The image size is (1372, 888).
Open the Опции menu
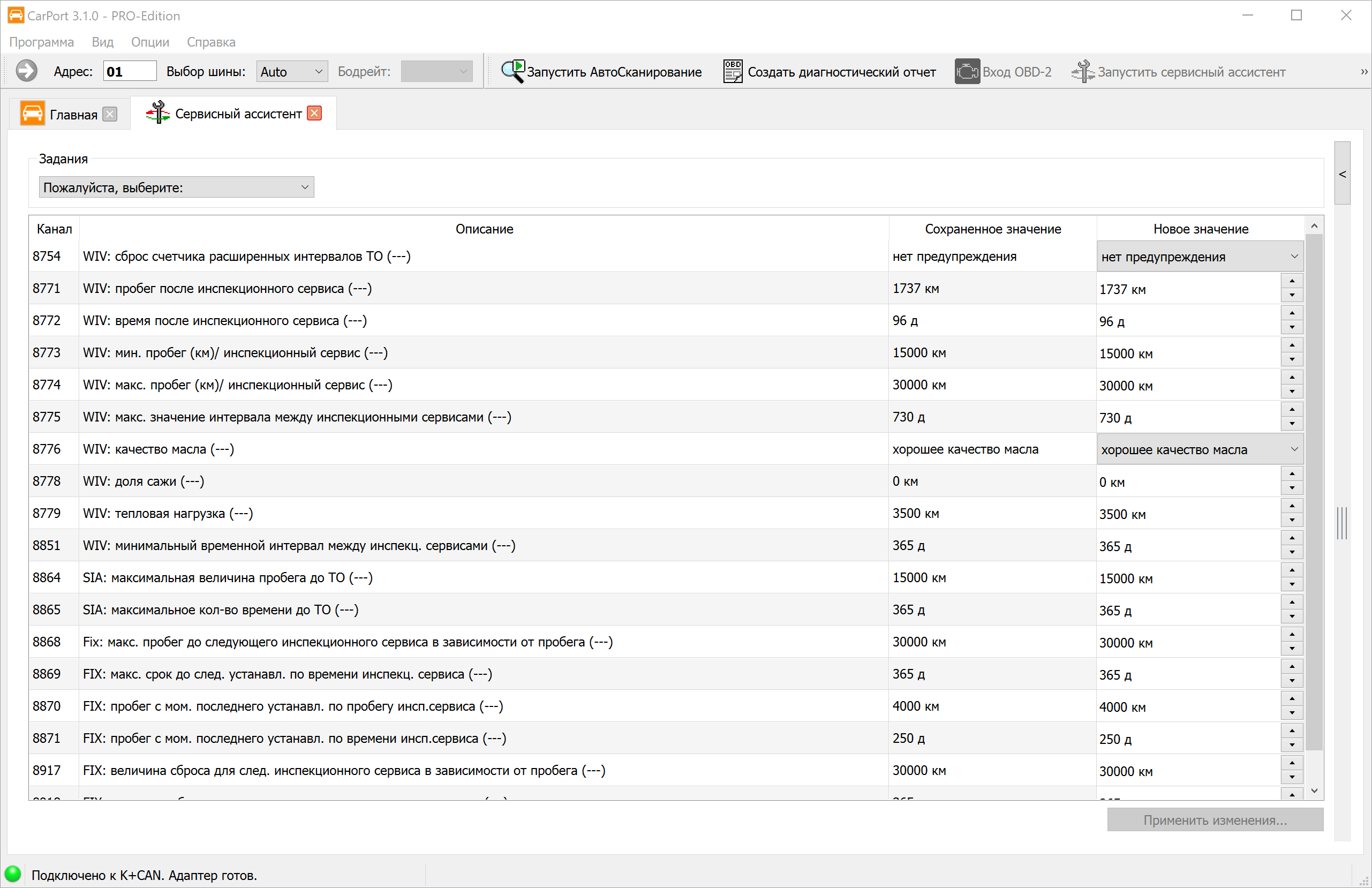pyautogui.click(x=150, y=42)
